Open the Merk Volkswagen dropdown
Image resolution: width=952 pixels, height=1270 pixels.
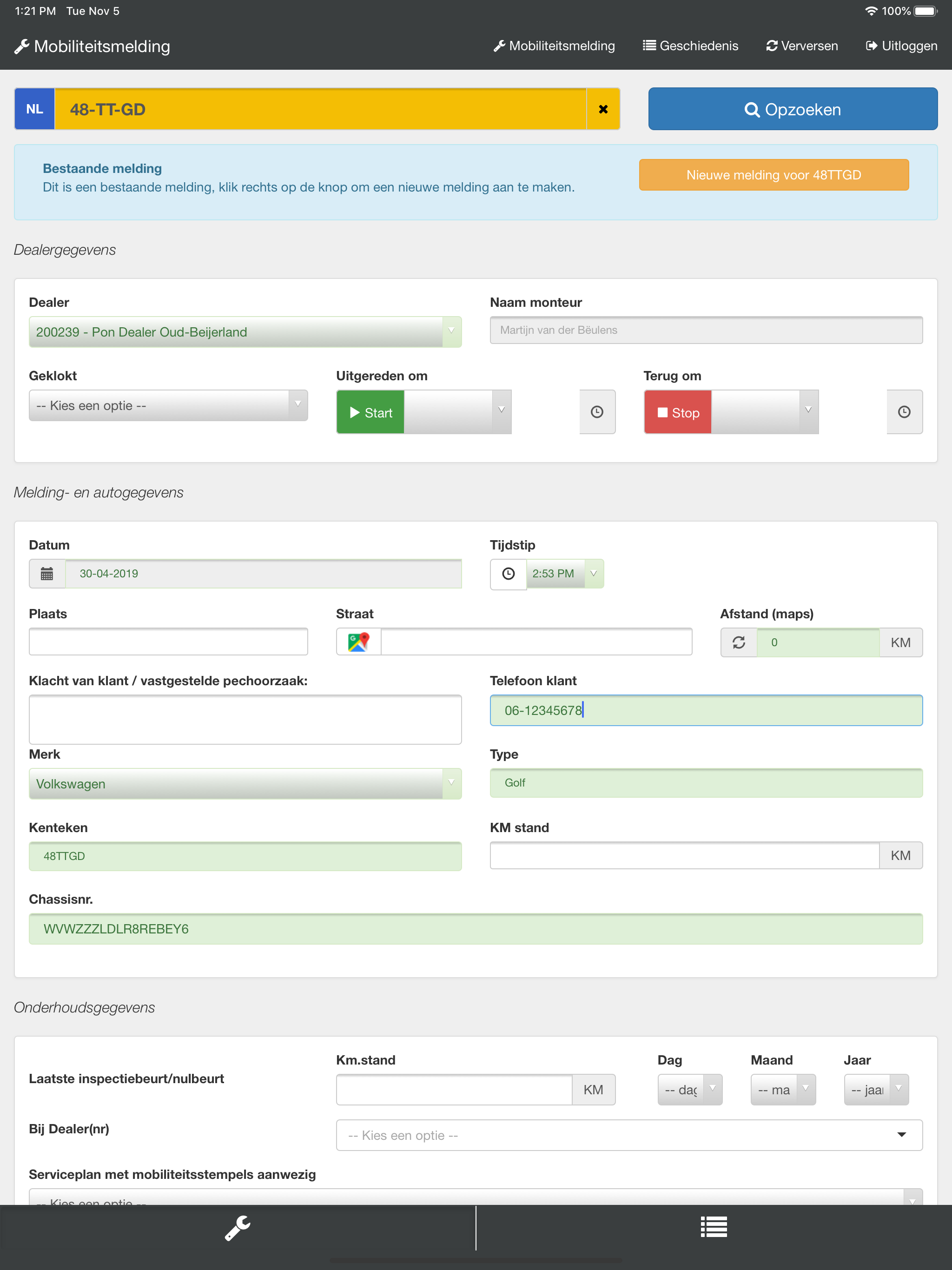point(245,784)
